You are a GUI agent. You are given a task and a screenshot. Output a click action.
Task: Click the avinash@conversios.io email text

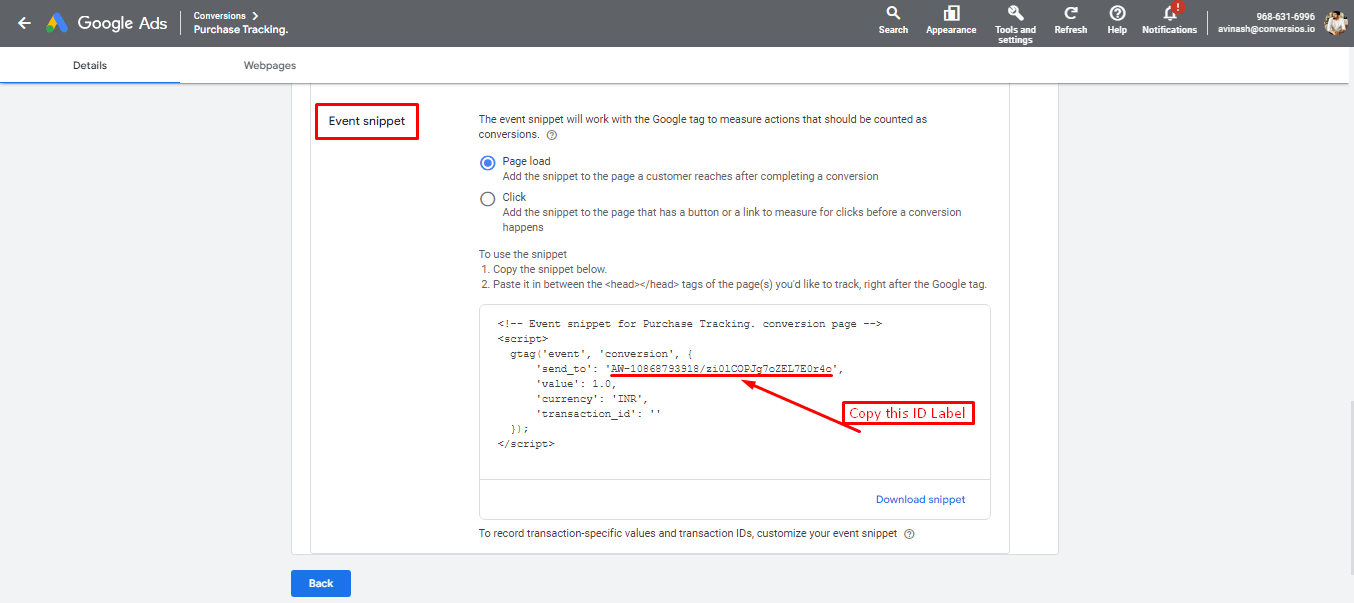1267,29
